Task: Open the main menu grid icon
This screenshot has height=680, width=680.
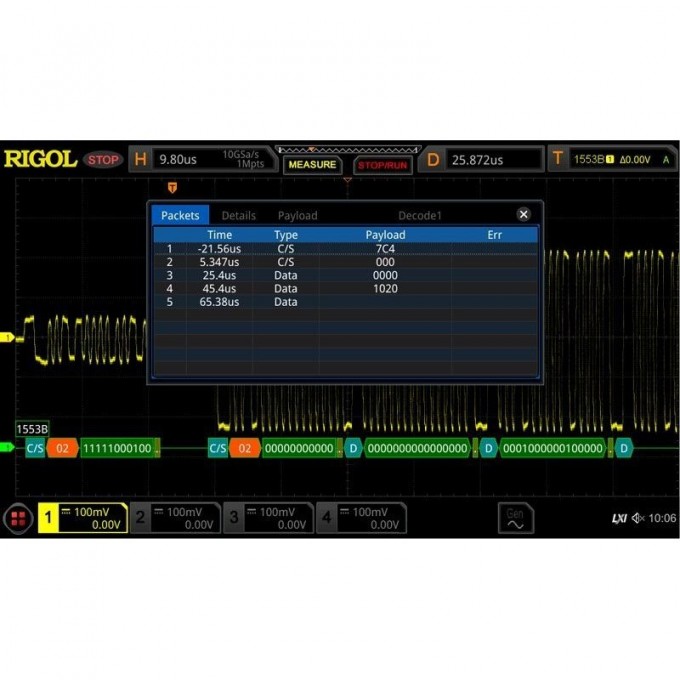Action: point(18,518)
